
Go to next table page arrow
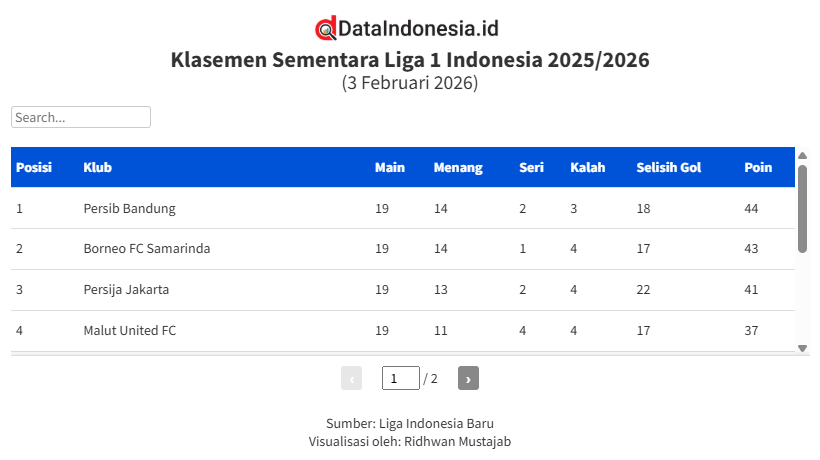pyautogui.click(x=468, y=378)
